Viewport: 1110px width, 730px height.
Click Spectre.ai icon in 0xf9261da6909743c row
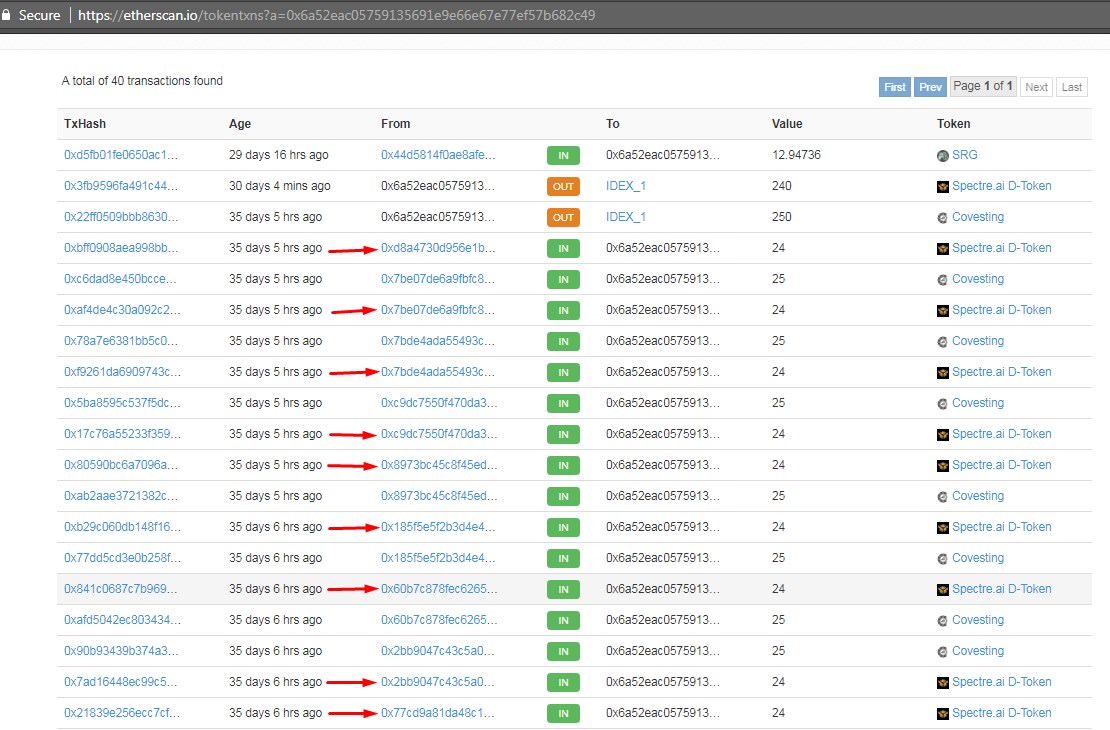point(942,373)
